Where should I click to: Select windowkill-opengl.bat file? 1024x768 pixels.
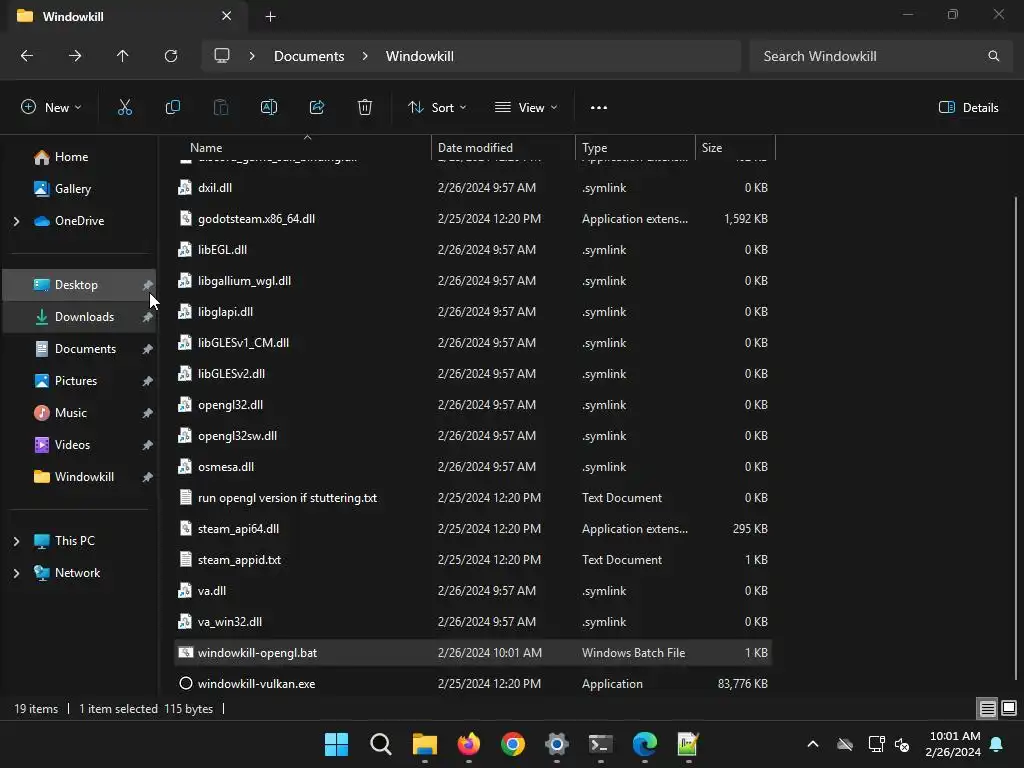[473, 652]
